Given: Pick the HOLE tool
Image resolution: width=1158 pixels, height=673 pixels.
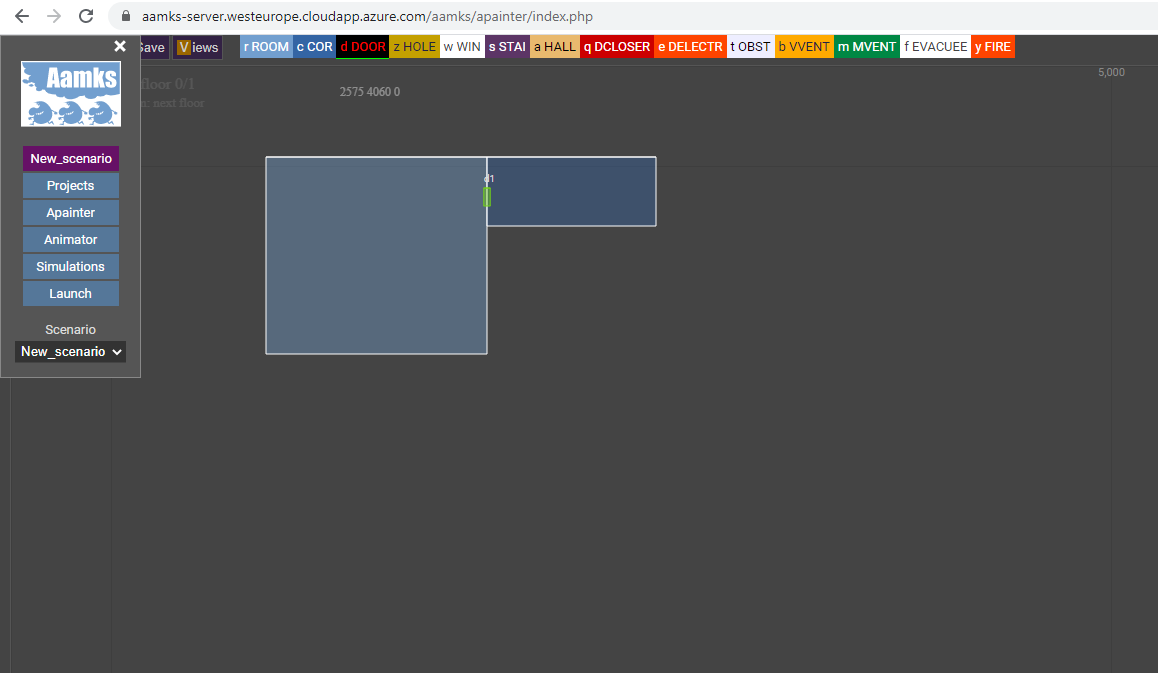Looking at the screenshot, I should coord(414,47).
